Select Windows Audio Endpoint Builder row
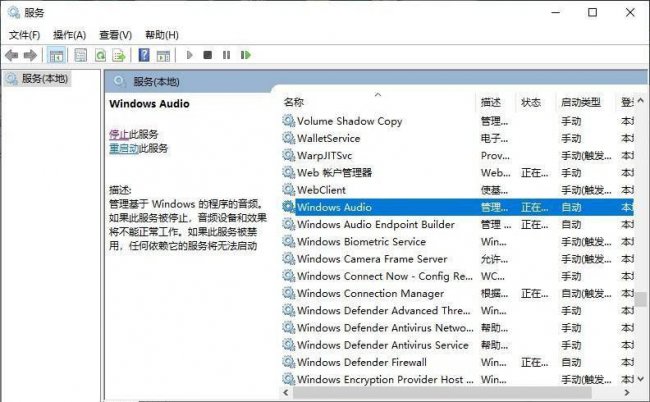 pyautogui.click(x=458, y=224)
